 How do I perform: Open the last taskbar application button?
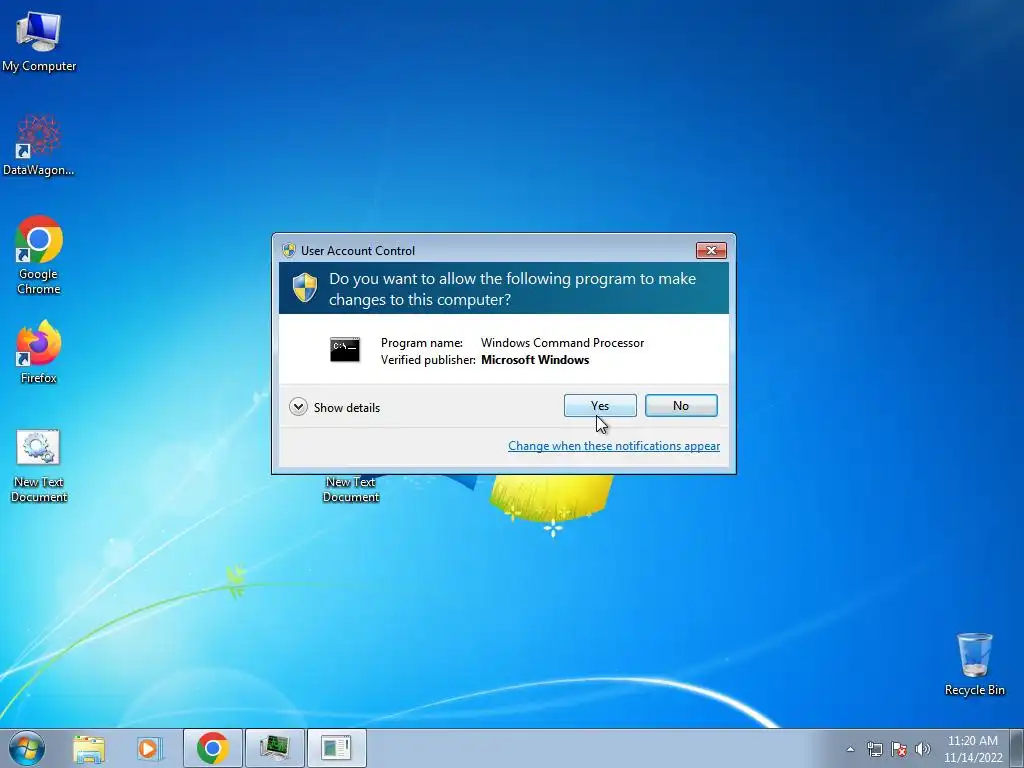pos(336,748)
